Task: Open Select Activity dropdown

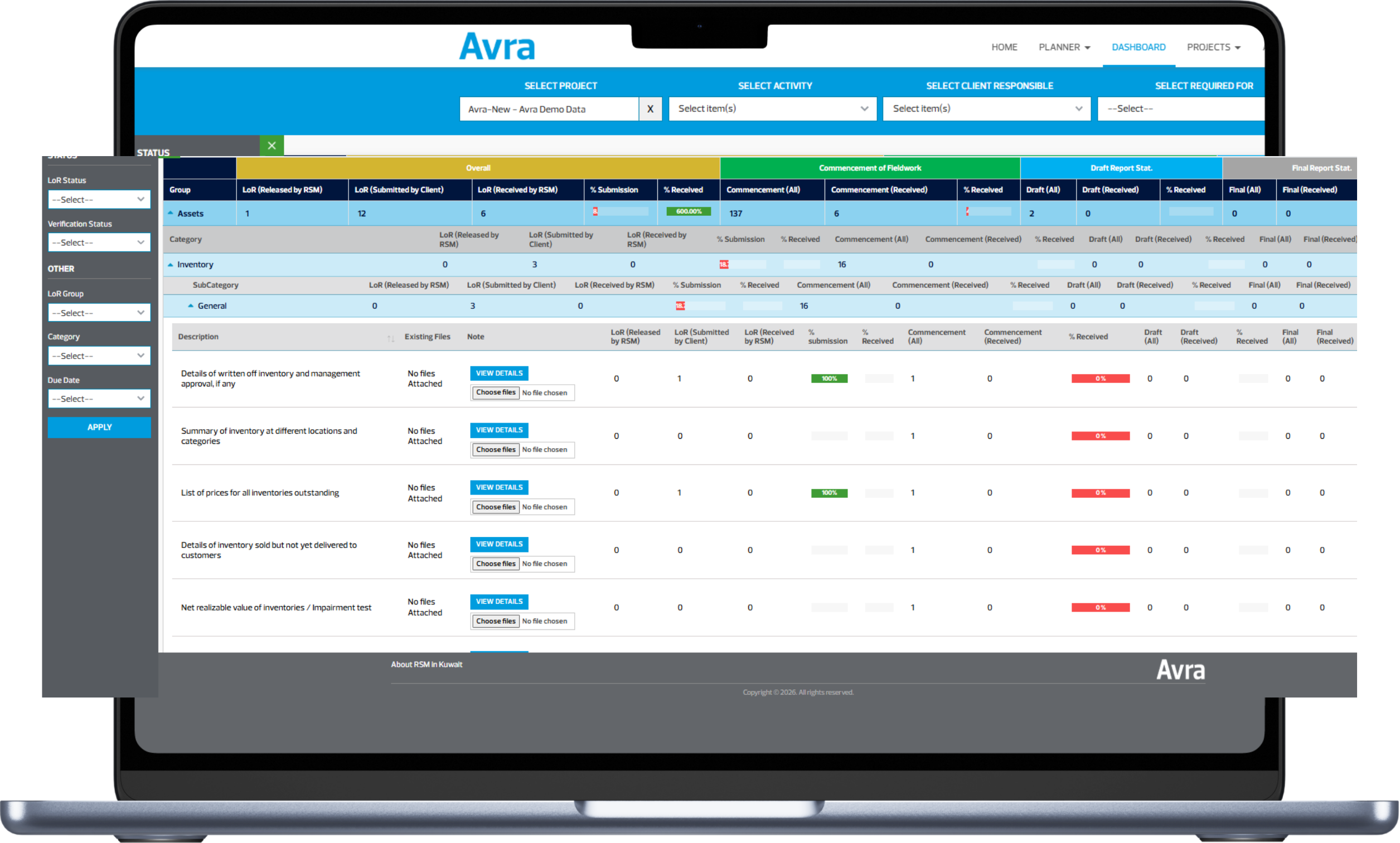Action: pos(772,109)
